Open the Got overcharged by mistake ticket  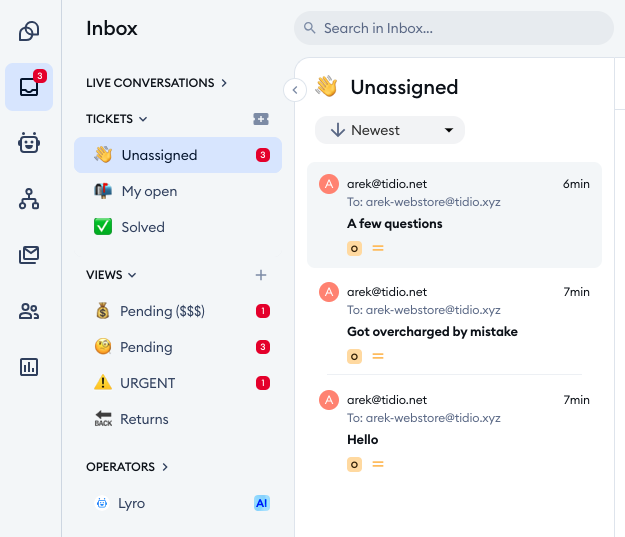click(x=454, y=321)
